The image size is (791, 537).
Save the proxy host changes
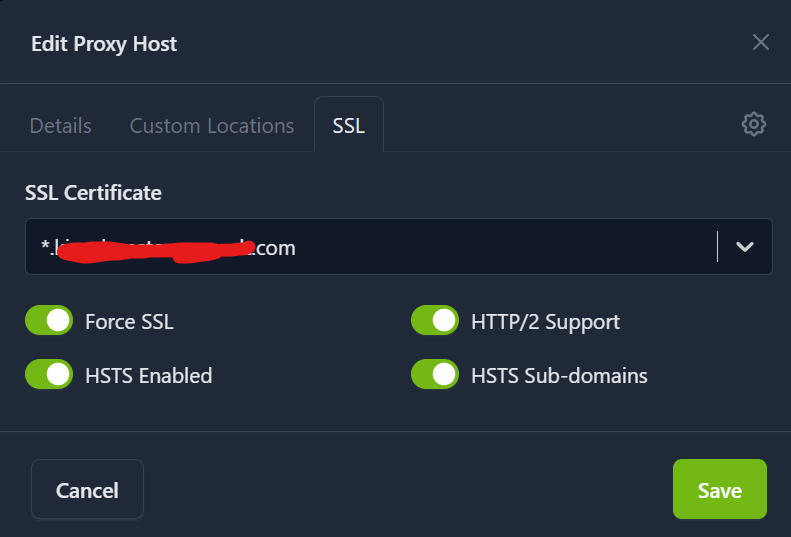(719, 490)
